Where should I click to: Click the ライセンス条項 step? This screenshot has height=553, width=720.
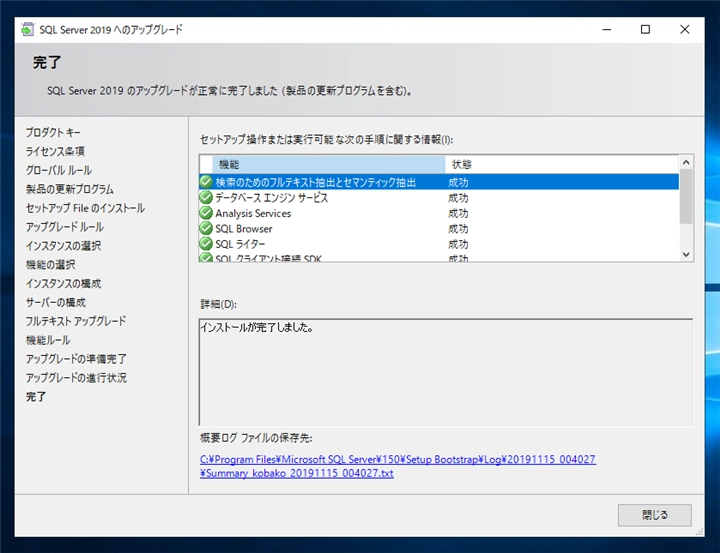pyautogui.click(x=55, y=151)
